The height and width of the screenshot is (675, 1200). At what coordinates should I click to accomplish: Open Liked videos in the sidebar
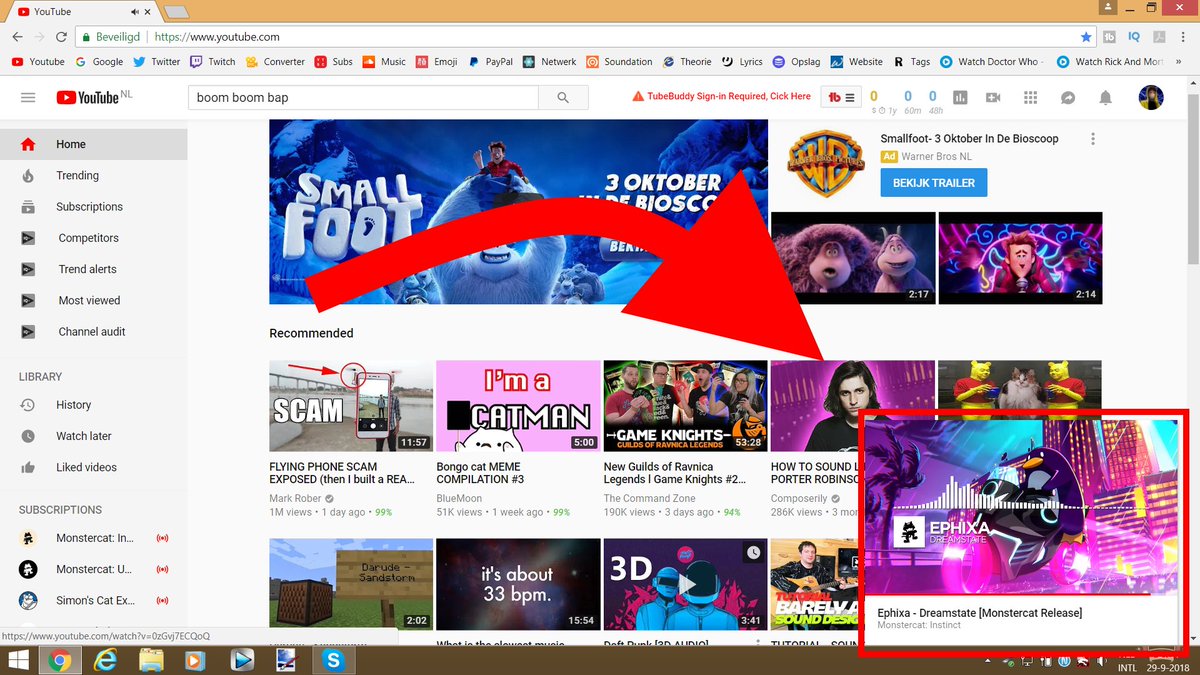[x=93, y=467]
